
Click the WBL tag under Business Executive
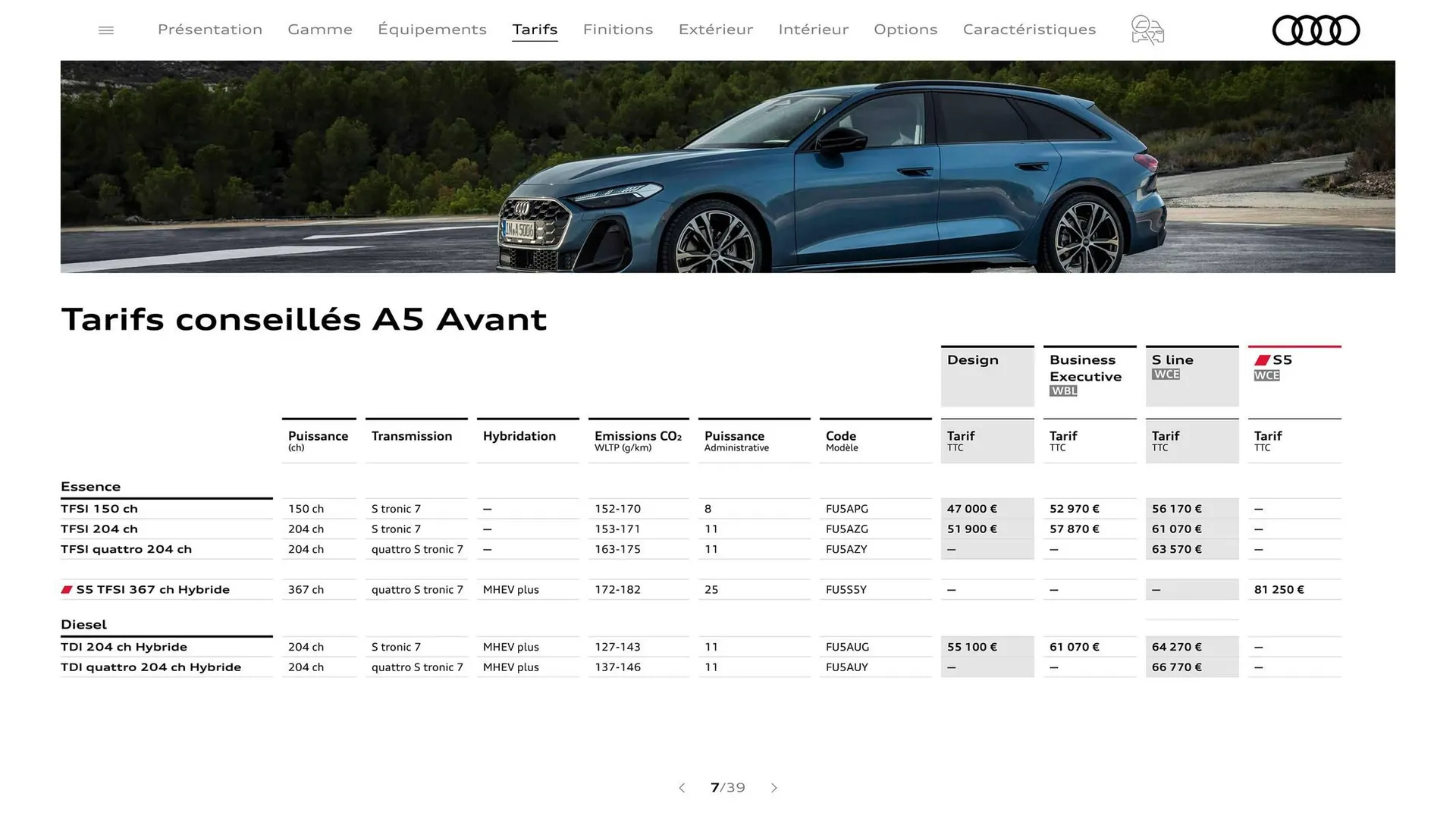(x=1063, y=391)
